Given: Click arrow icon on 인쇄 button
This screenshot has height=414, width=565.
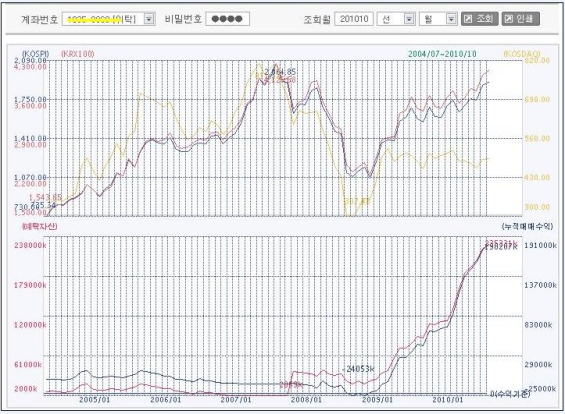Looking at the screenshot, I should point(508,19).
